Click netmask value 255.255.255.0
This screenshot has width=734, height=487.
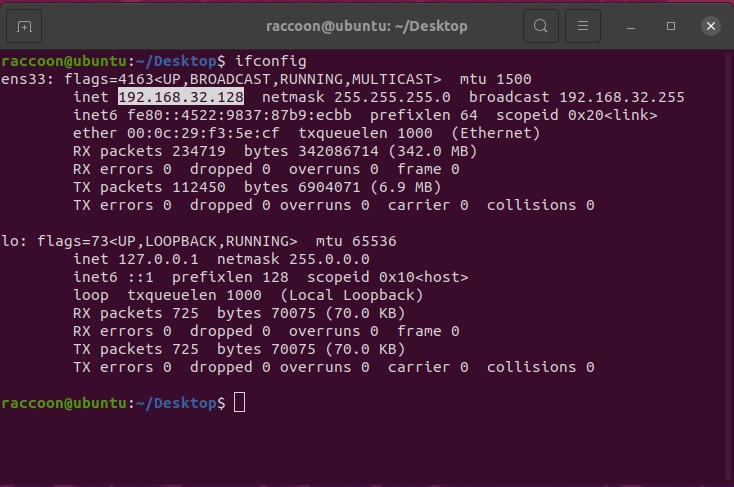click(392, 97)
